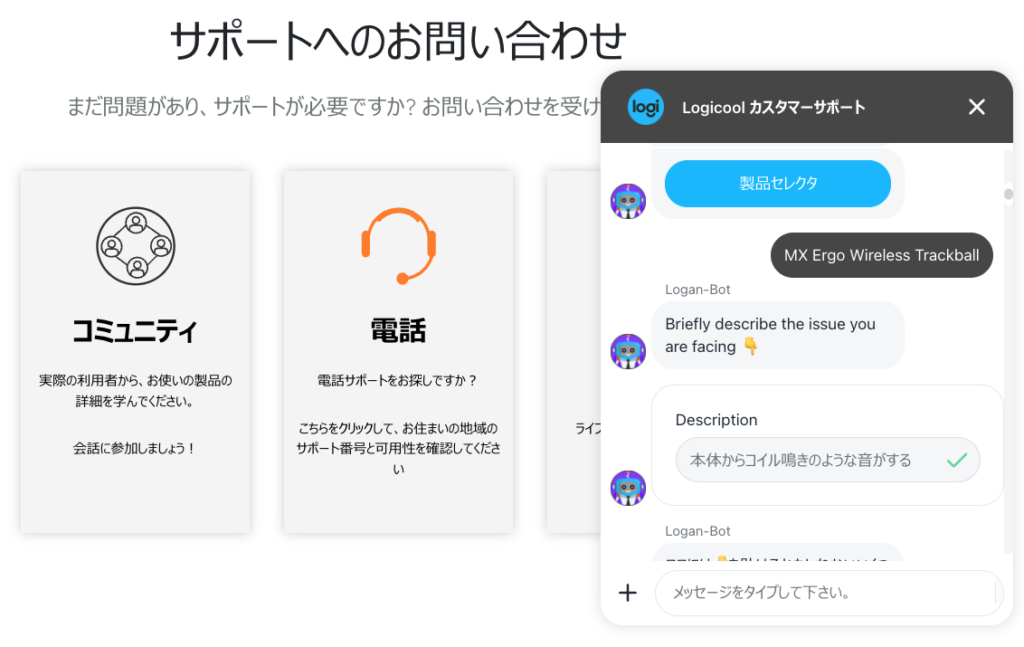Click the まだ問題があり subtitle text
The image size is (1024, 647).
click(334, 106)
